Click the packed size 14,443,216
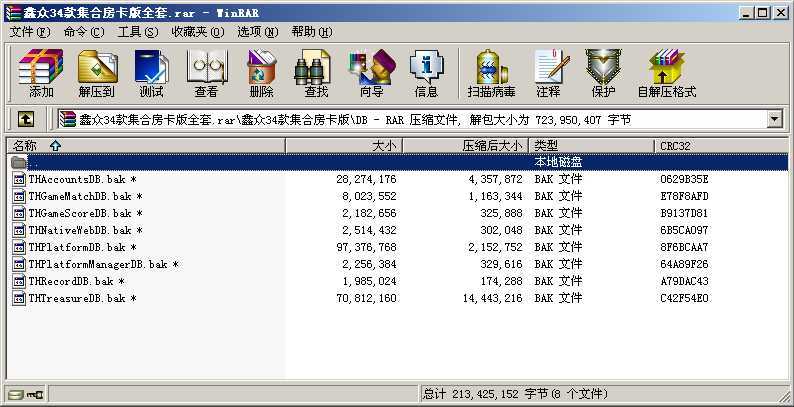Screen dimensions: 794x407 tap(492, 298)
